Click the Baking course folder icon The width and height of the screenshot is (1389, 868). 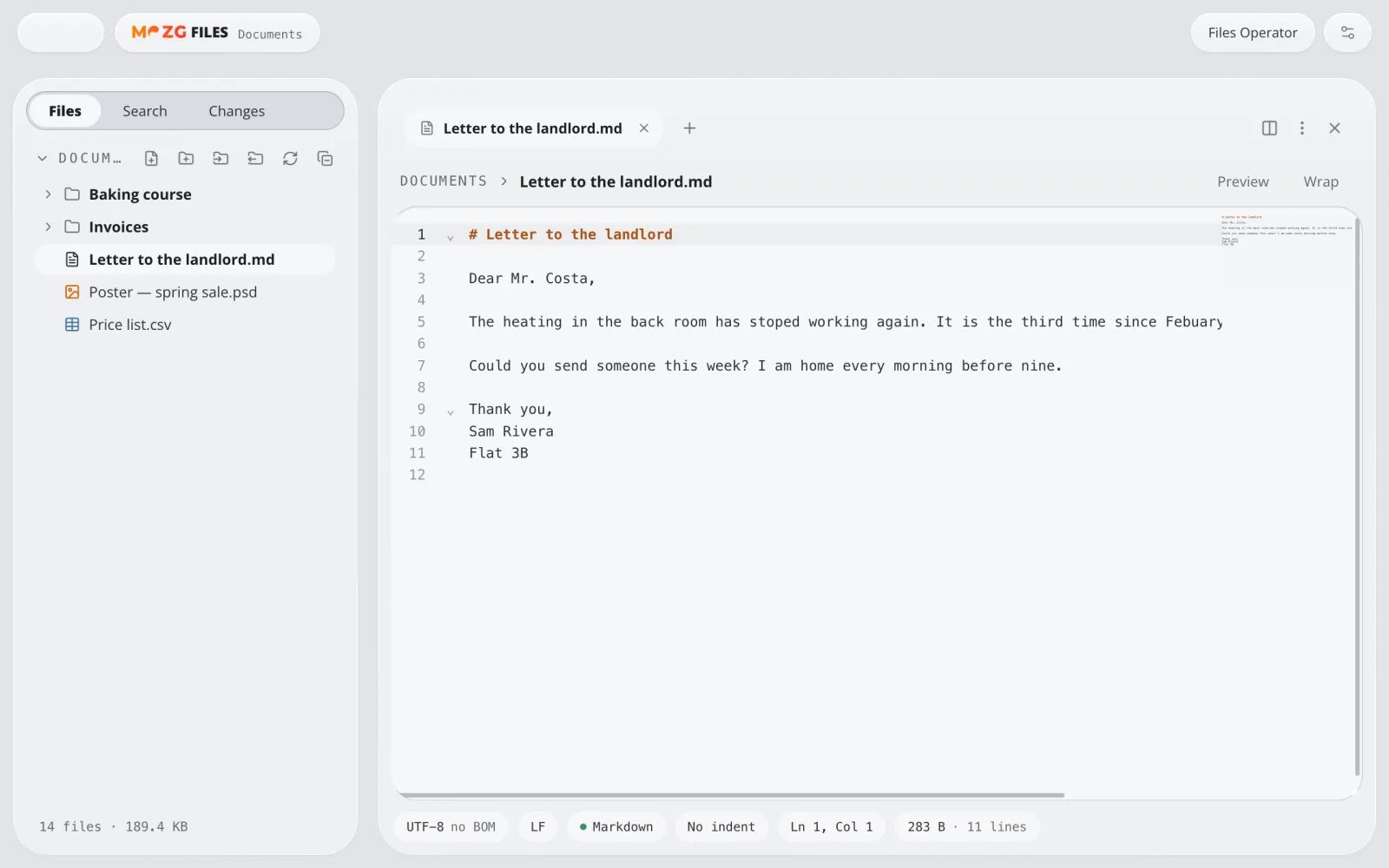[72, 194]
